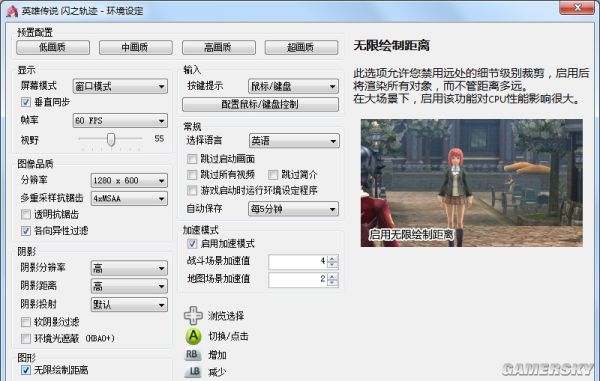600x381 pixels.
Task: Open 配置鼠标/键盘控制 button
Action: pyautogui.click(x=260, y=104)
